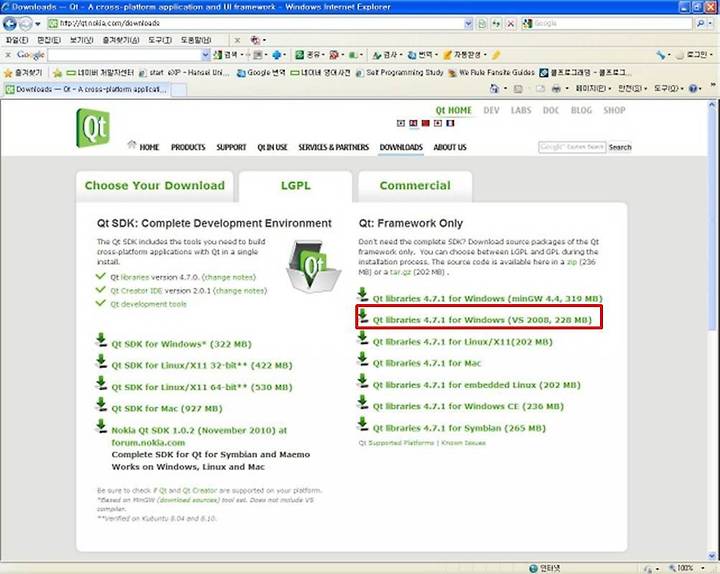The image size is (720, 574).
Task: Download Qt libraries 4.7.1 for Windows VS 2008
Action: click(x=482, y=320)
